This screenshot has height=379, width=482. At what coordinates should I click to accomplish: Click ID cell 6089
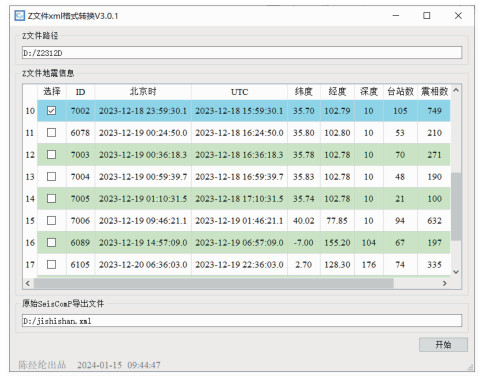(x=80, y=243)
